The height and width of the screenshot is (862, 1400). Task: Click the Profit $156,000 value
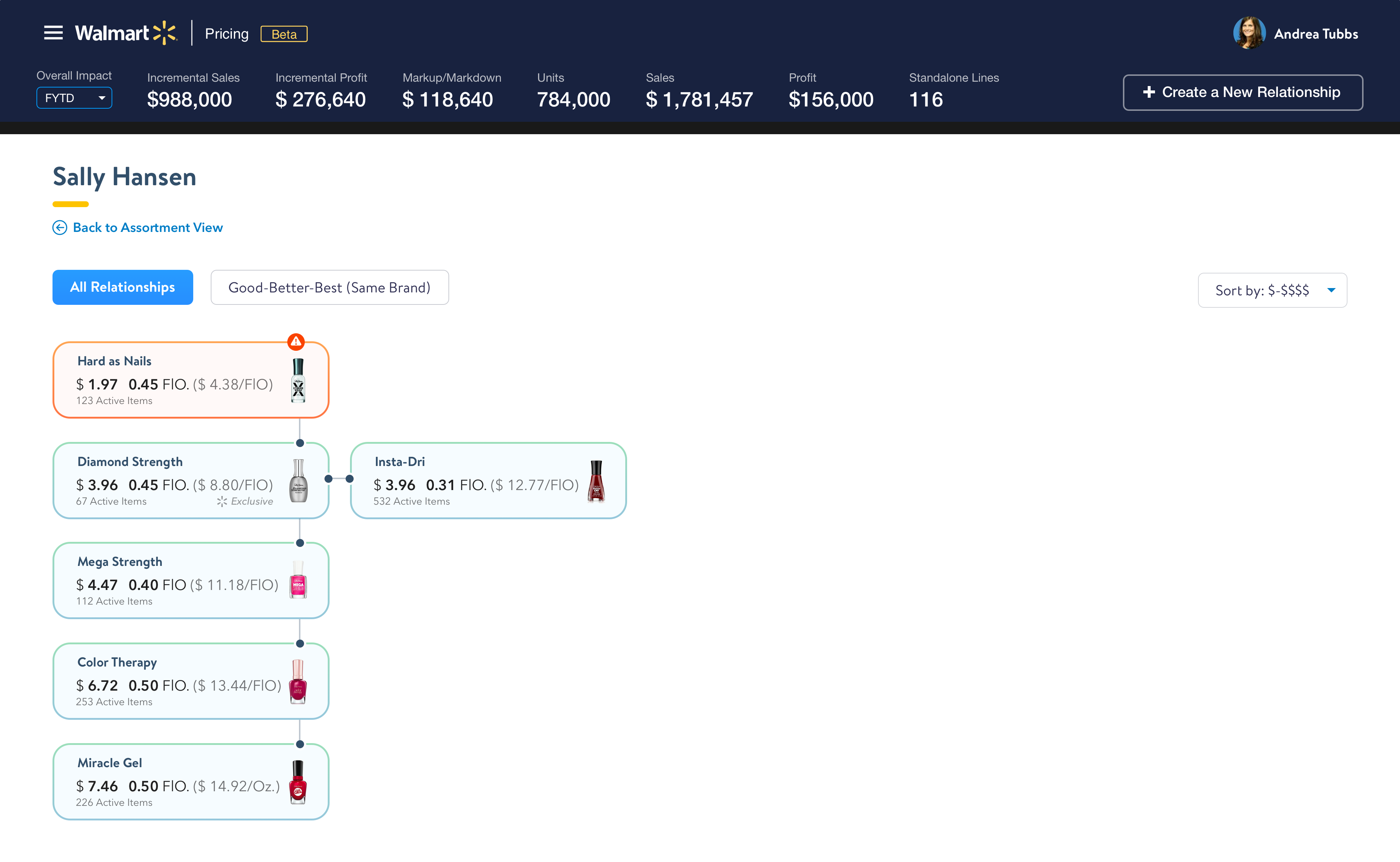tap(831, 100)
